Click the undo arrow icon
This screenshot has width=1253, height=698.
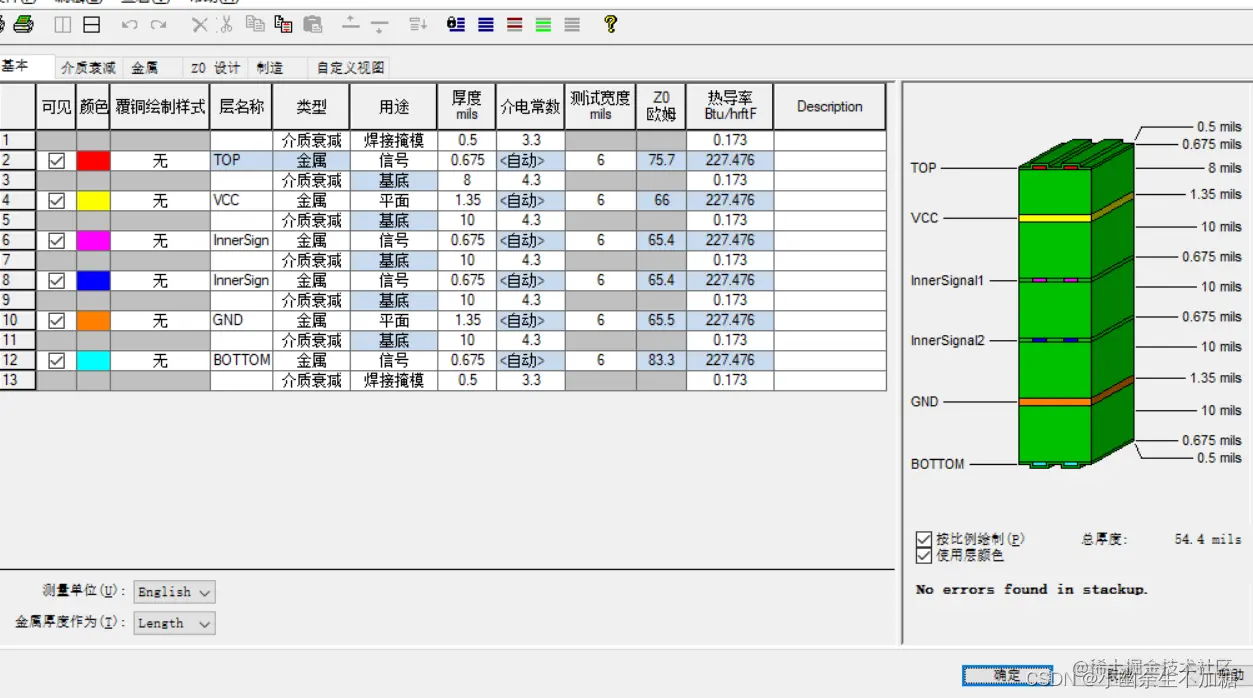(x=129, y=25)
